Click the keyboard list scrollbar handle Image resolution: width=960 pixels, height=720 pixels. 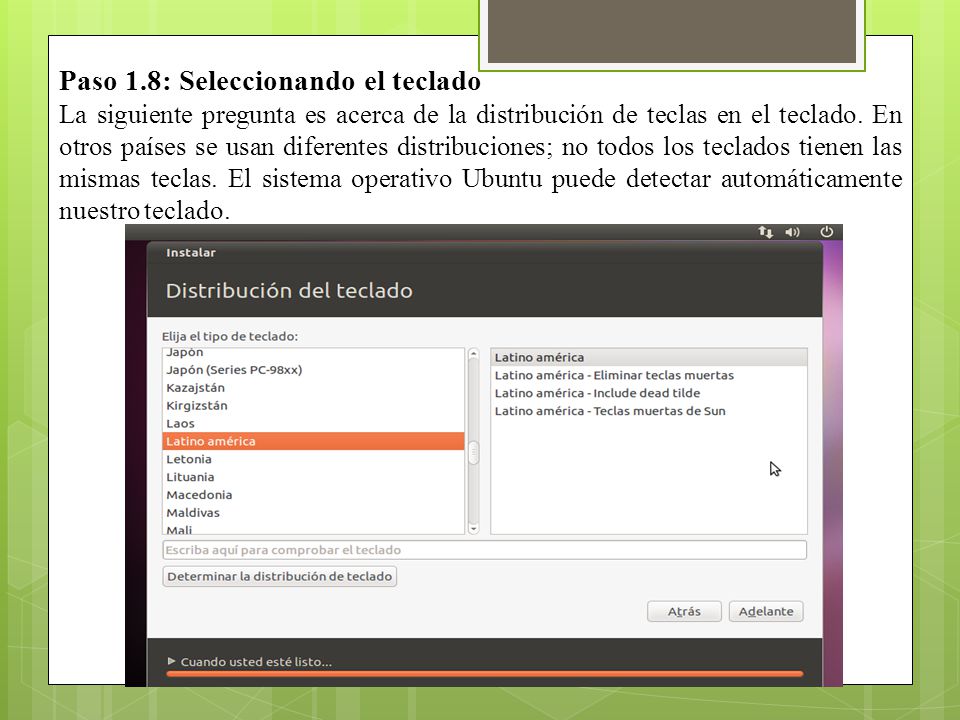tap(473, 454)
